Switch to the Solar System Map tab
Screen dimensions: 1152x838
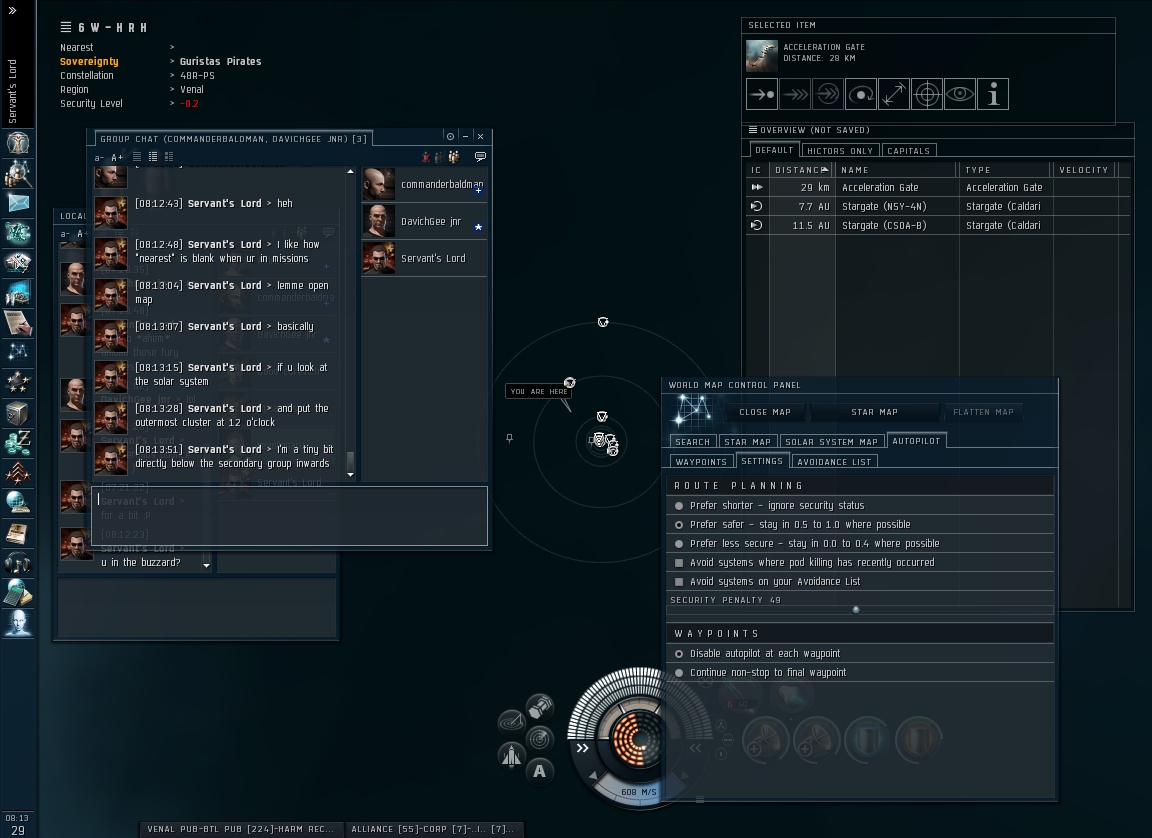click(x=831, y=441)
